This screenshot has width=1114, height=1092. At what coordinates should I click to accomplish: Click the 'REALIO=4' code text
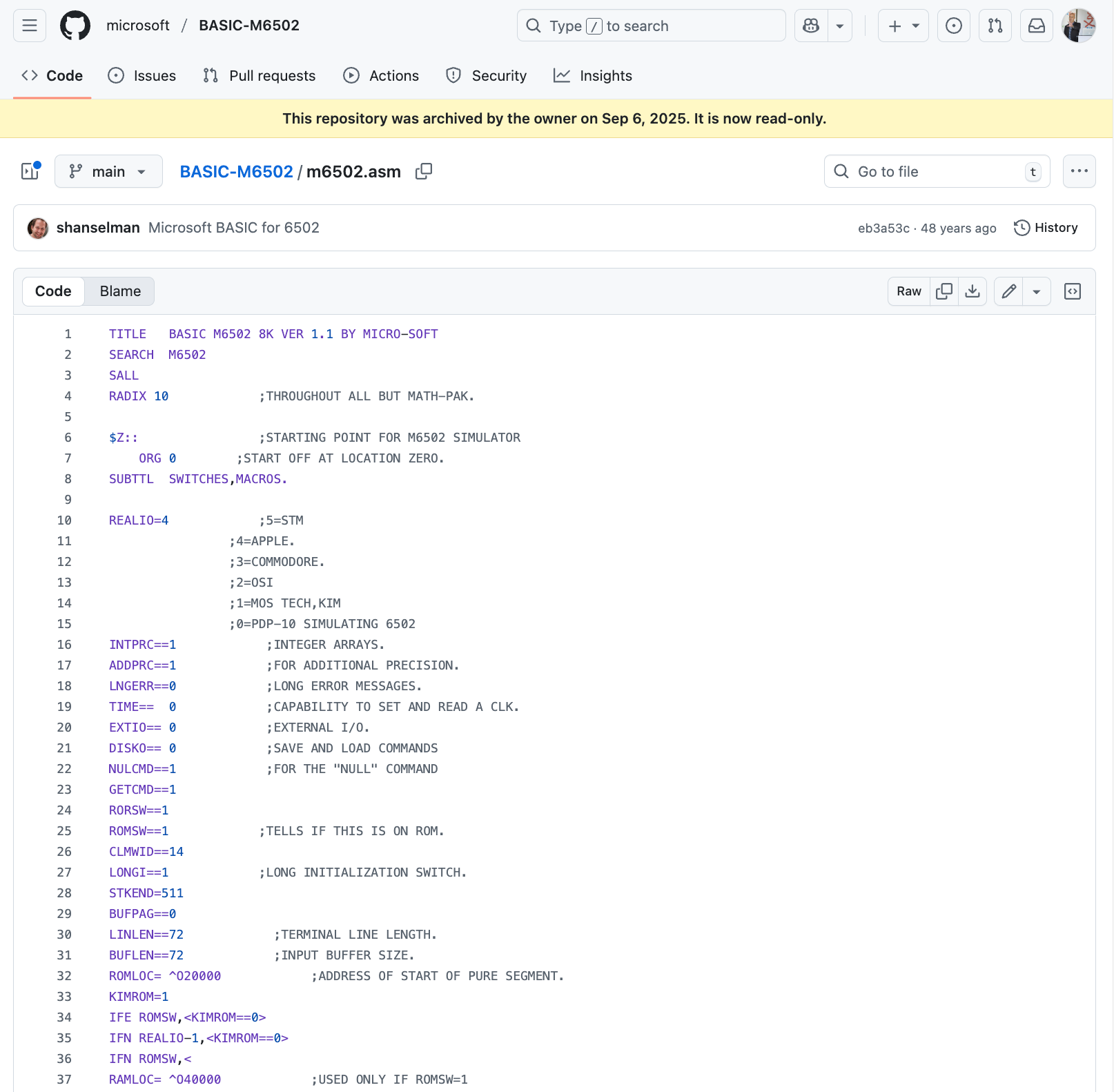coord(139,520)
